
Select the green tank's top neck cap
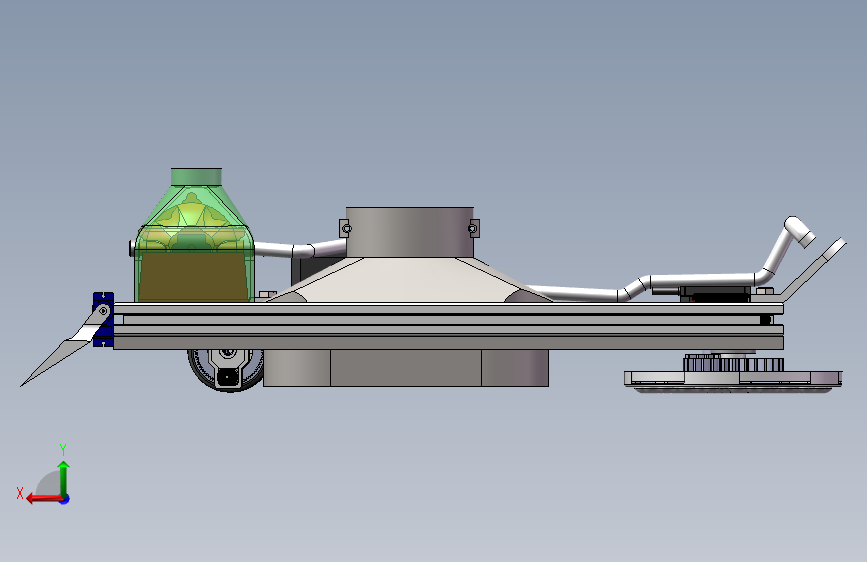[196, 176]
